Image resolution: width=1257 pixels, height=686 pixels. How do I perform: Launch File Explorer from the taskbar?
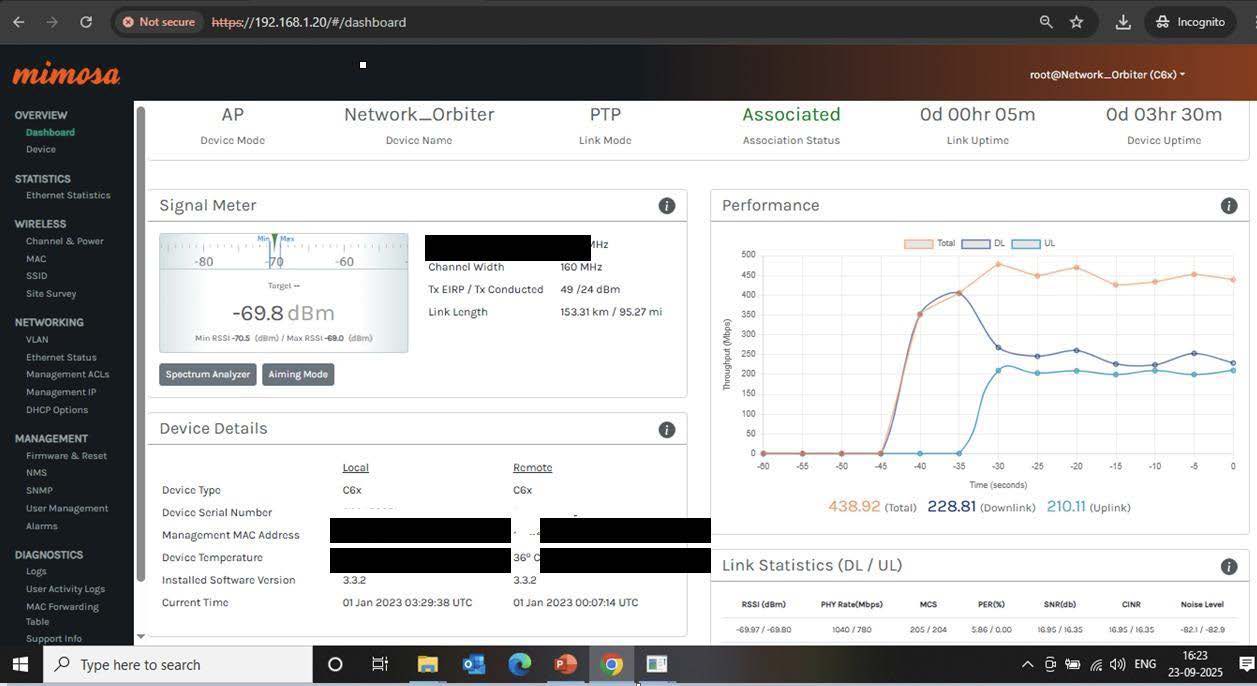(x=427, y=664)
